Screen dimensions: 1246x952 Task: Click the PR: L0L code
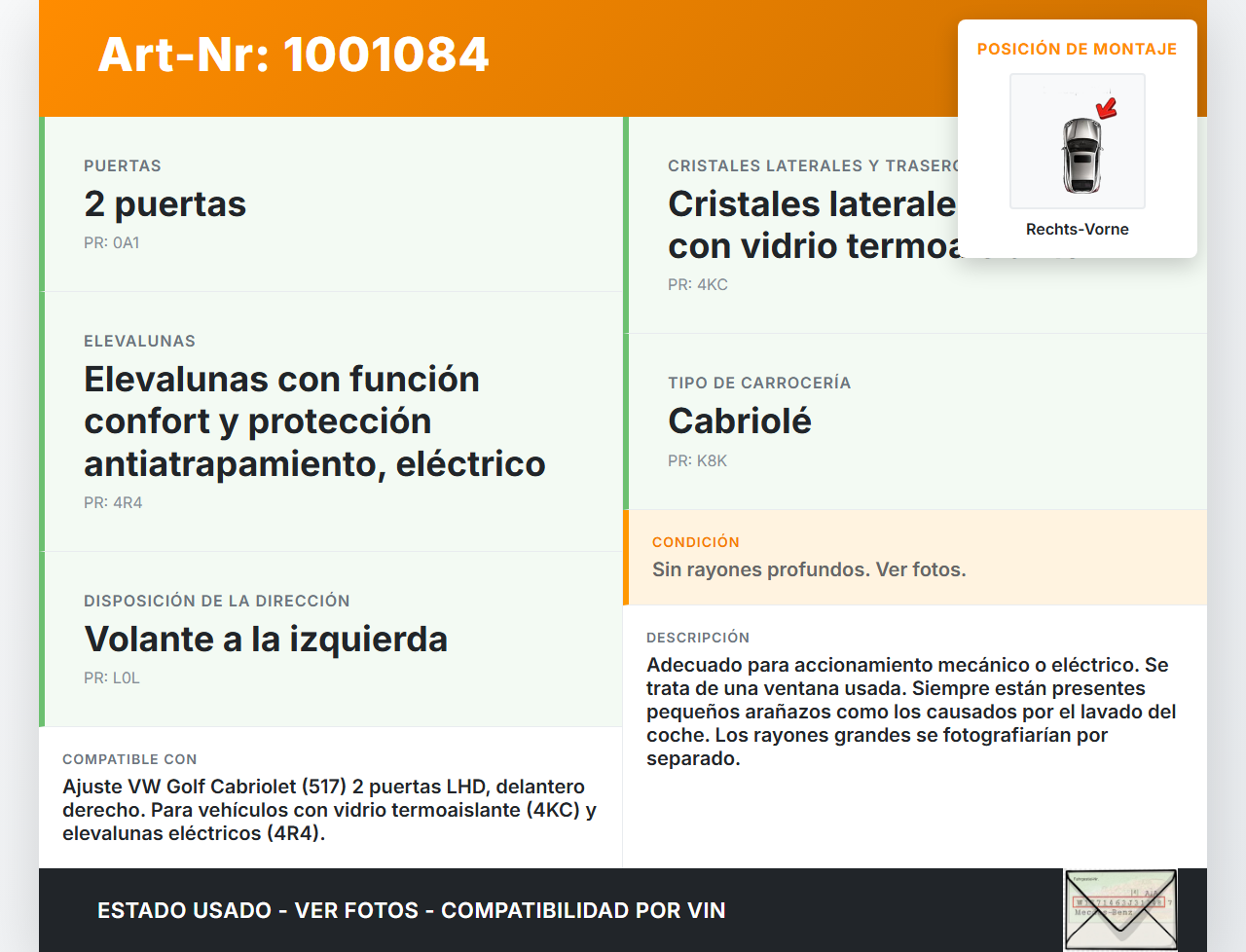(x=112, y=677)
